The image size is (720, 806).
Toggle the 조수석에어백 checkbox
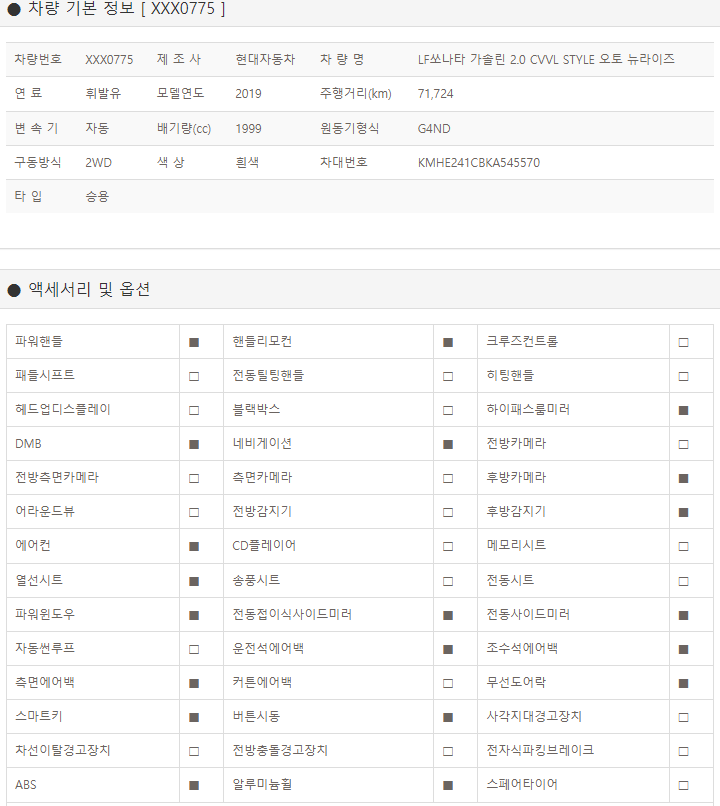pyautogui.click(x=684, y=649)
